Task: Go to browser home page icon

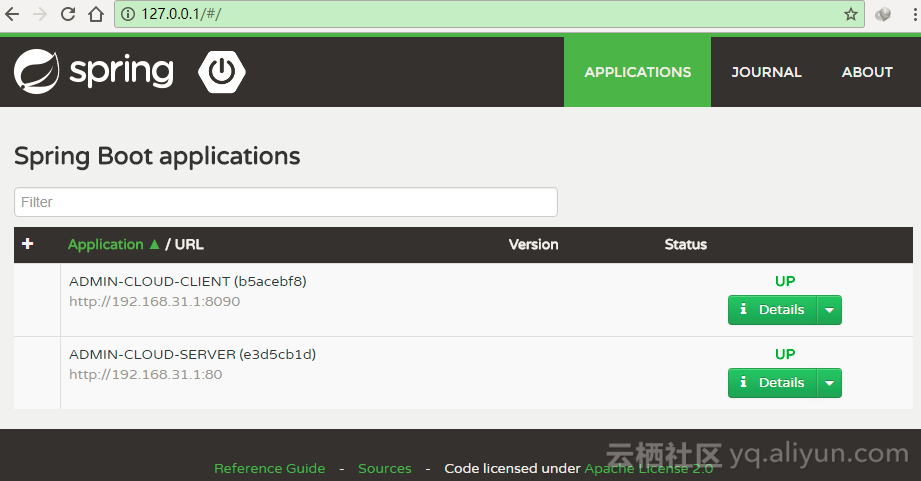Action: point(96,14)
